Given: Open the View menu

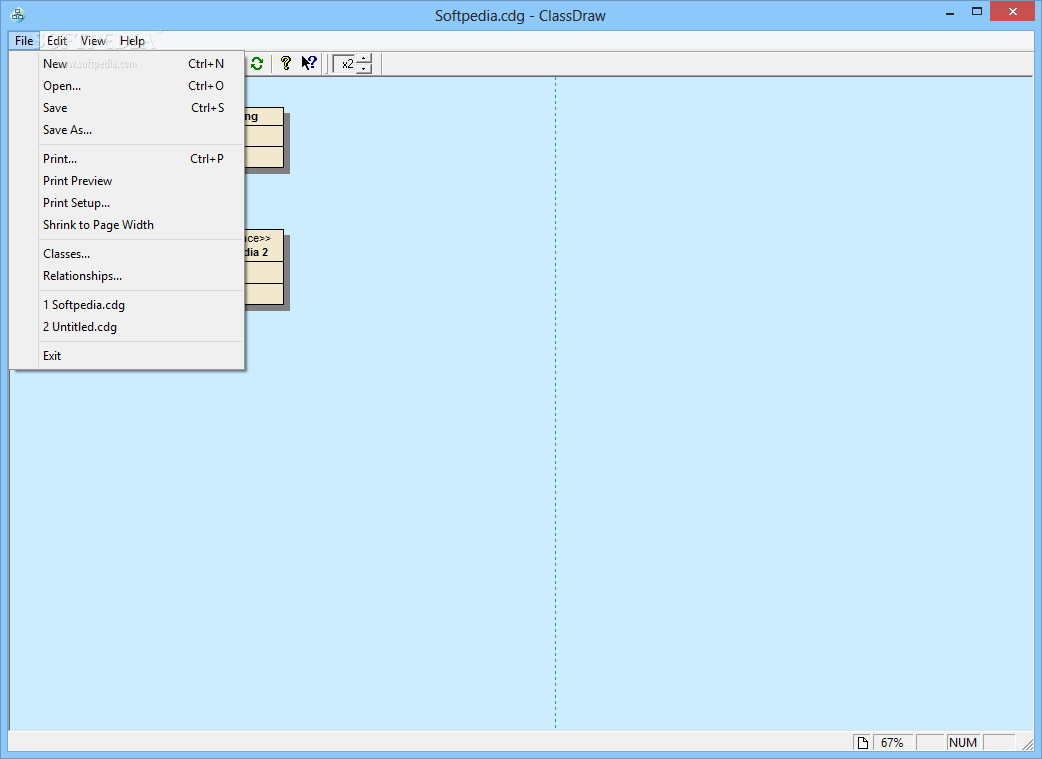Looking at the screenshot, I should [x=93, y=41].
